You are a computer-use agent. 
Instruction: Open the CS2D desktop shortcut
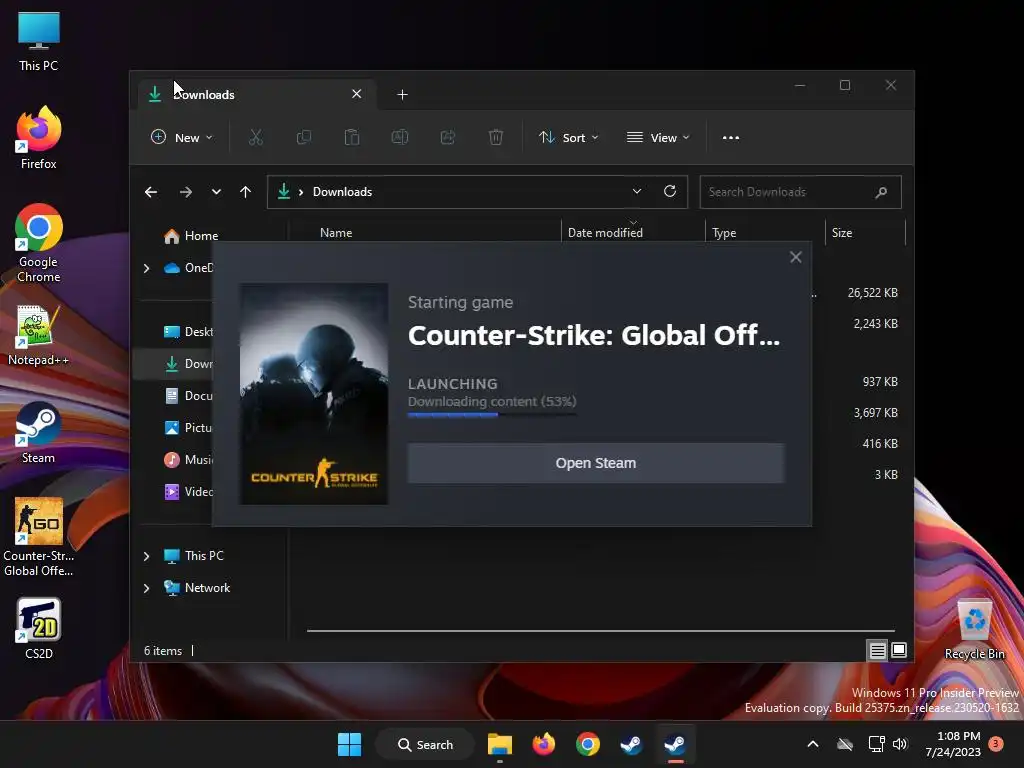39,629
